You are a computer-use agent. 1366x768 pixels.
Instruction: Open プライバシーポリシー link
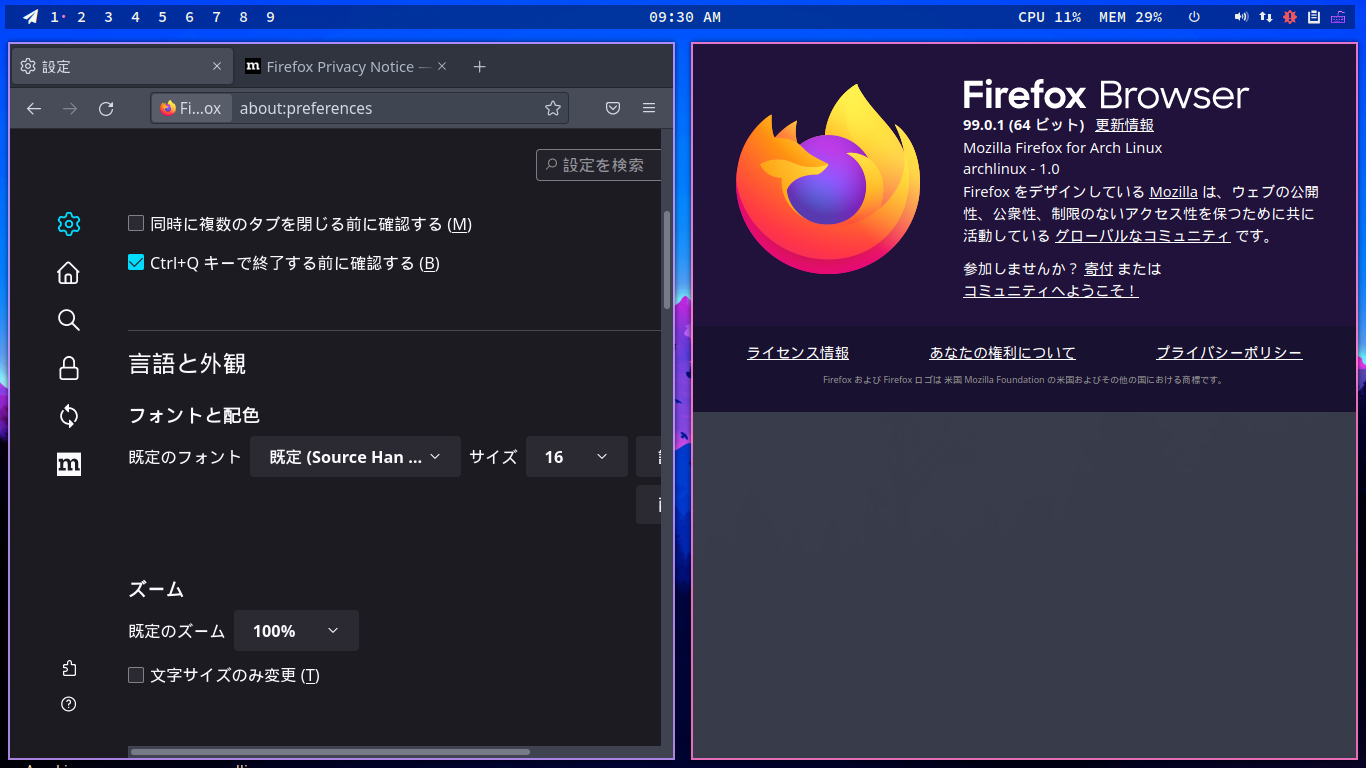[x=1229, y=353]
